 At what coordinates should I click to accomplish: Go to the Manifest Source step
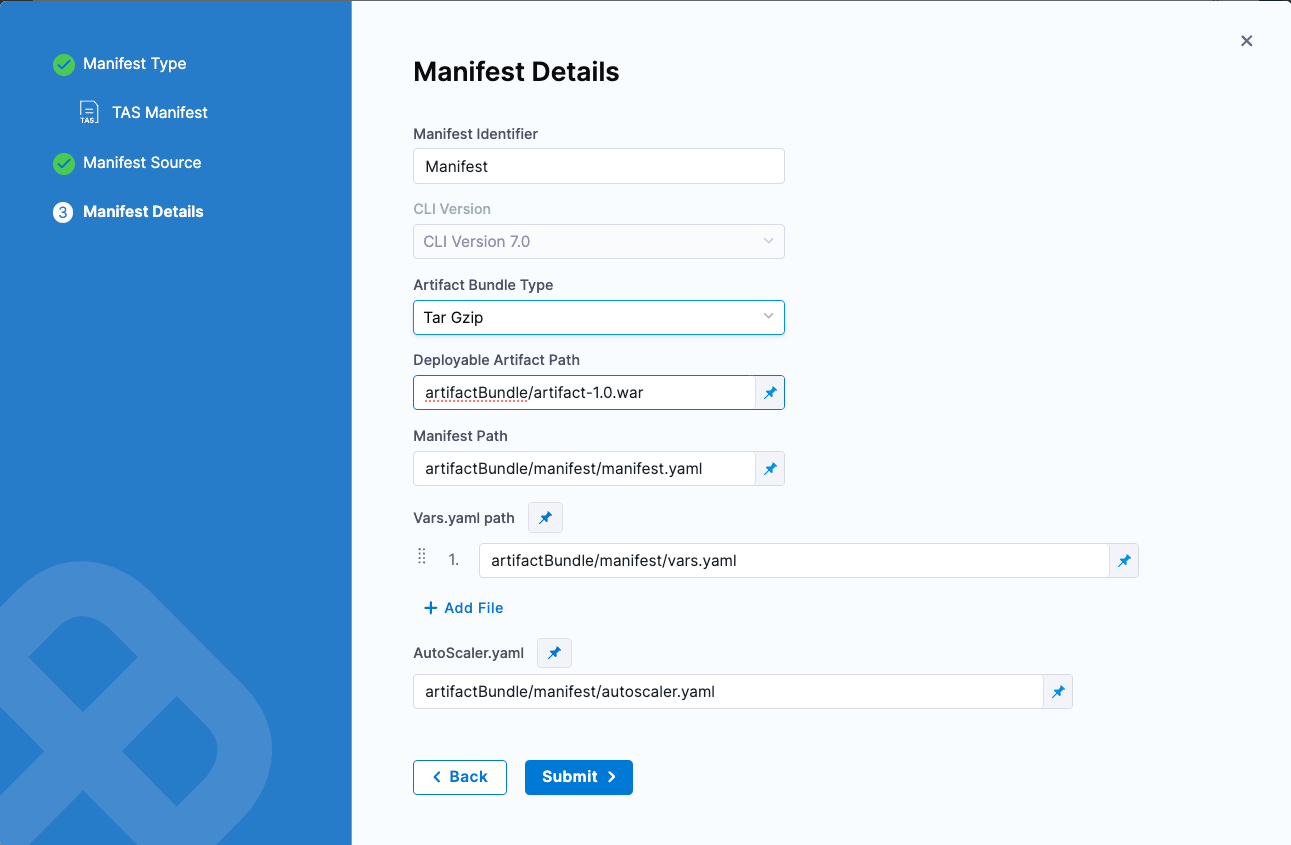[x=142, y=163]
